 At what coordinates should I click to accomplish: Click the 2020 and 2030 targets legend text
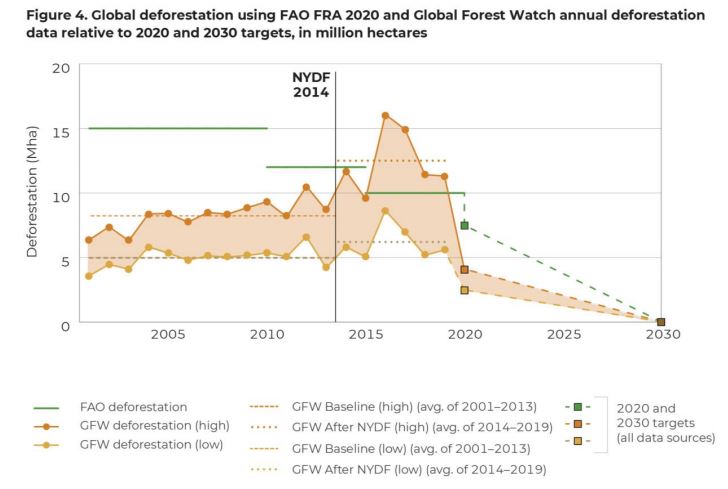(x=666, y=423)
